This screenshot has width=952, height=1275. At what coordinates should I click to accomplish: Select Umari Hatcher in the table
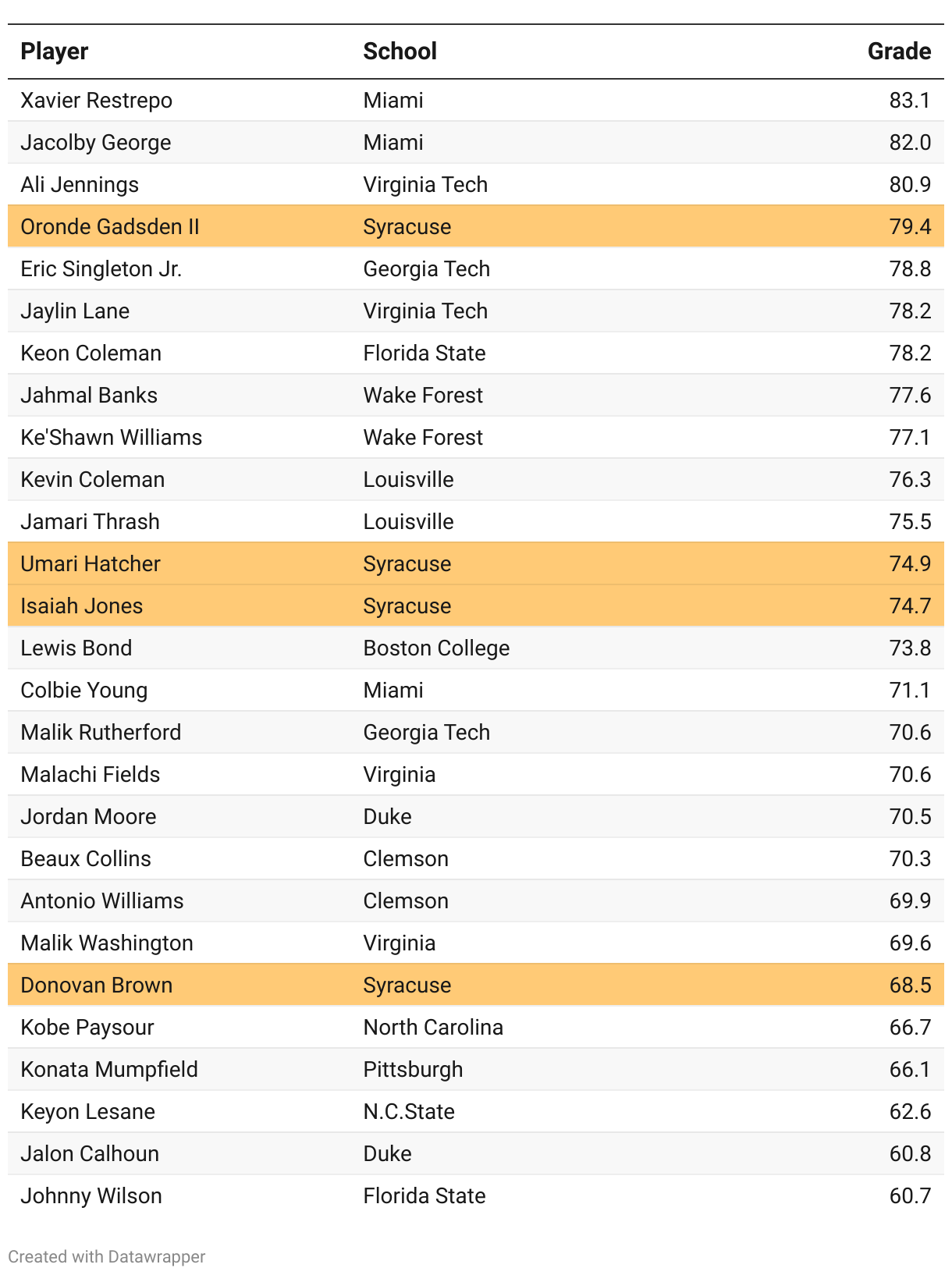[x=91, y=564]
